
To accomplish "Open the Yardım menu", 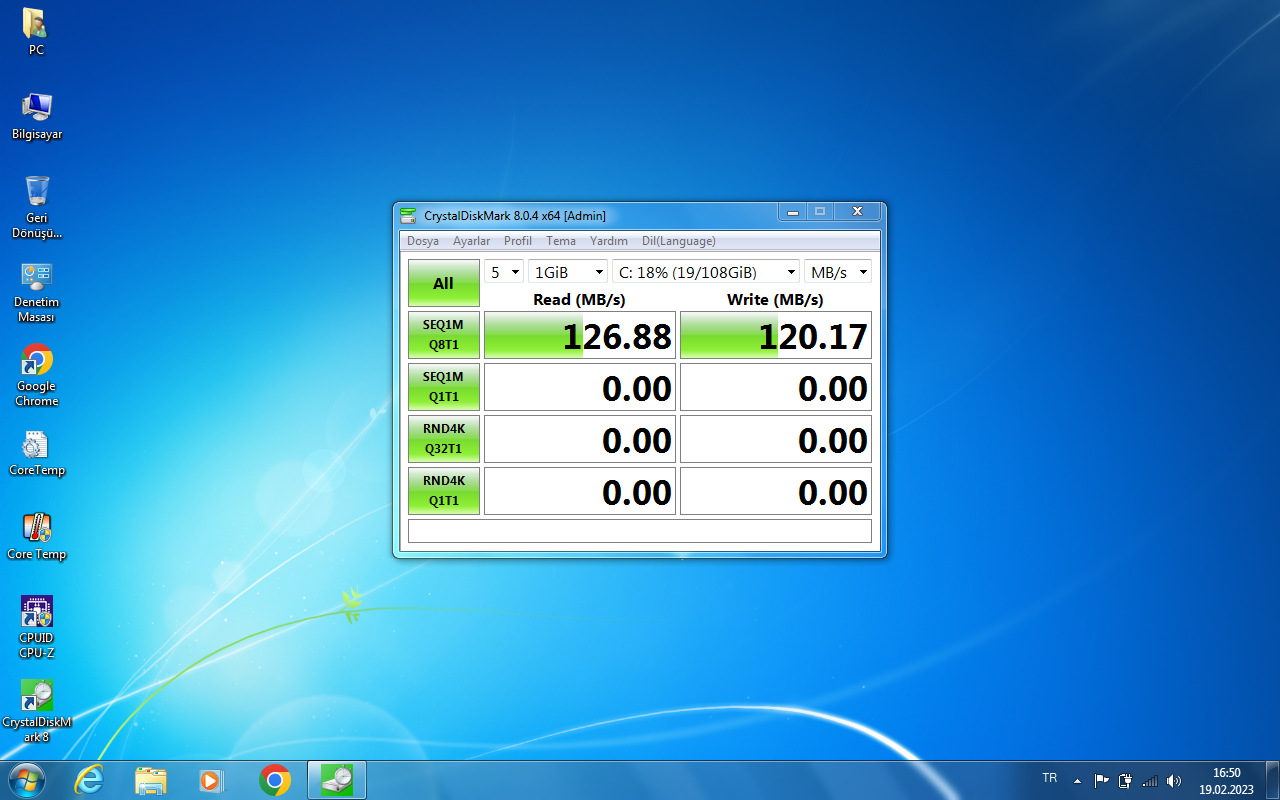I will (x=609, y=241).
